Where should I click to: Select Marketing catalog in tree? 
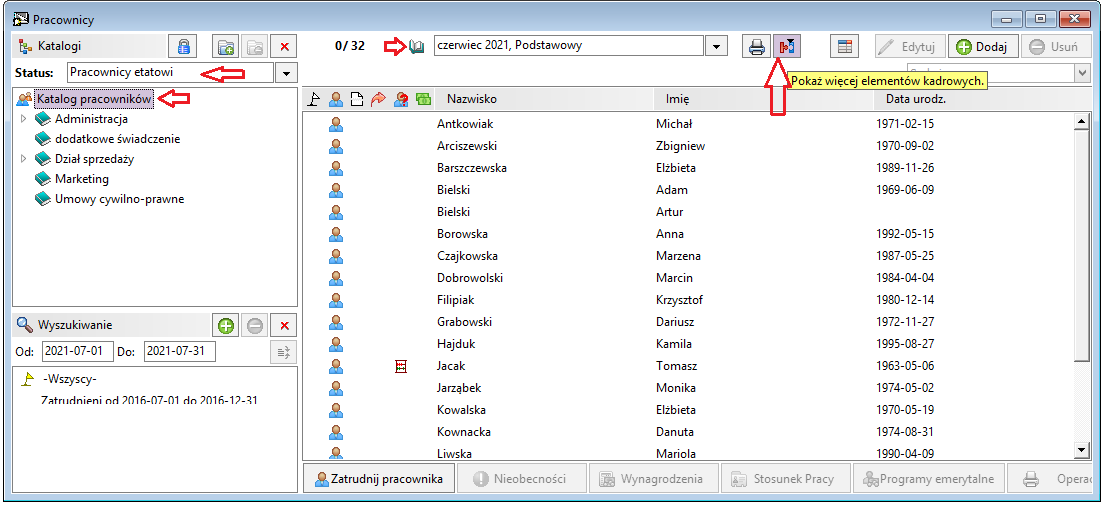tap(82, 179)
